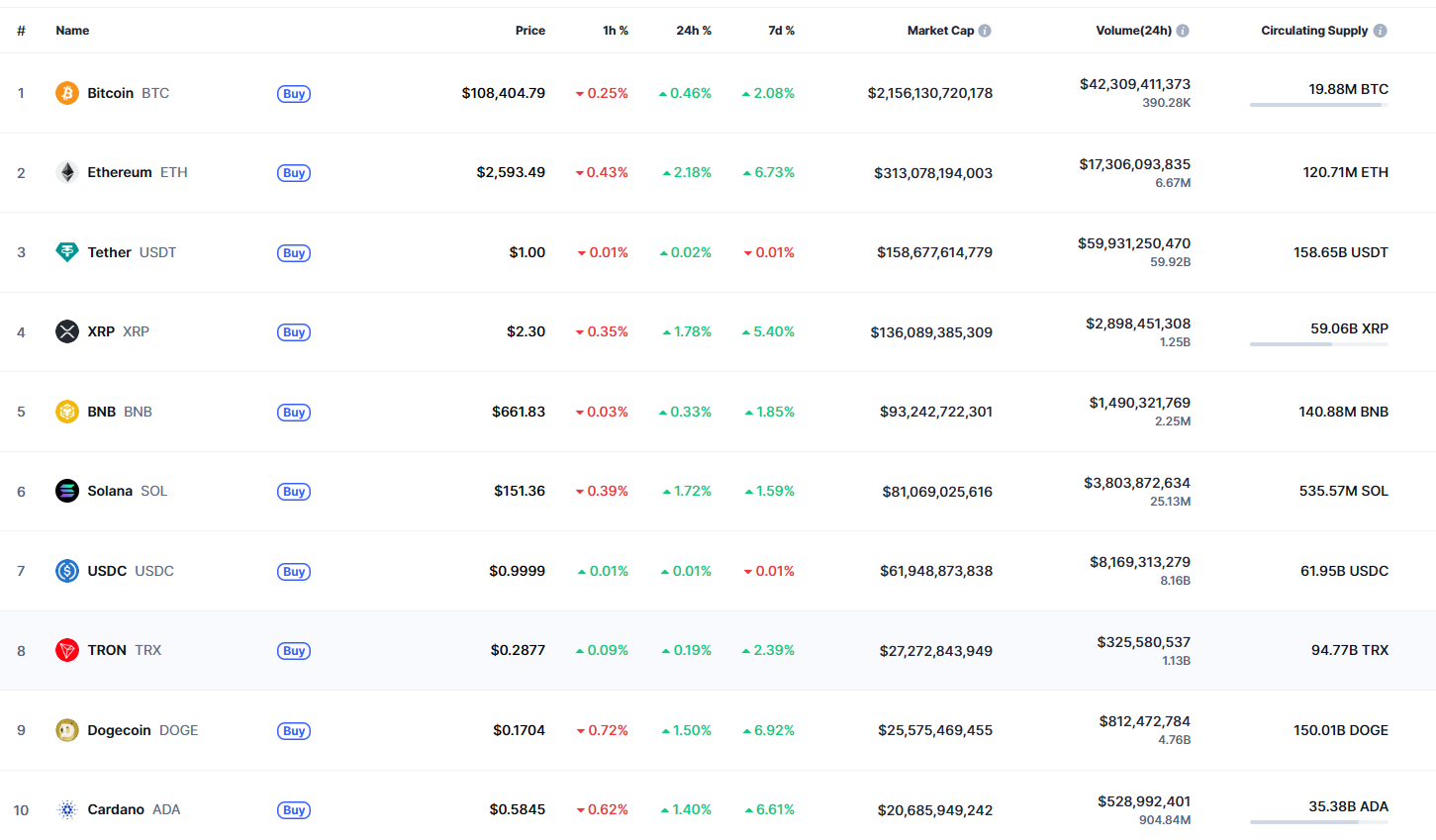The image size is (1436, 840).
Task: Click the Bitcoin coin logo icon
Action: (x=67, y=93)
